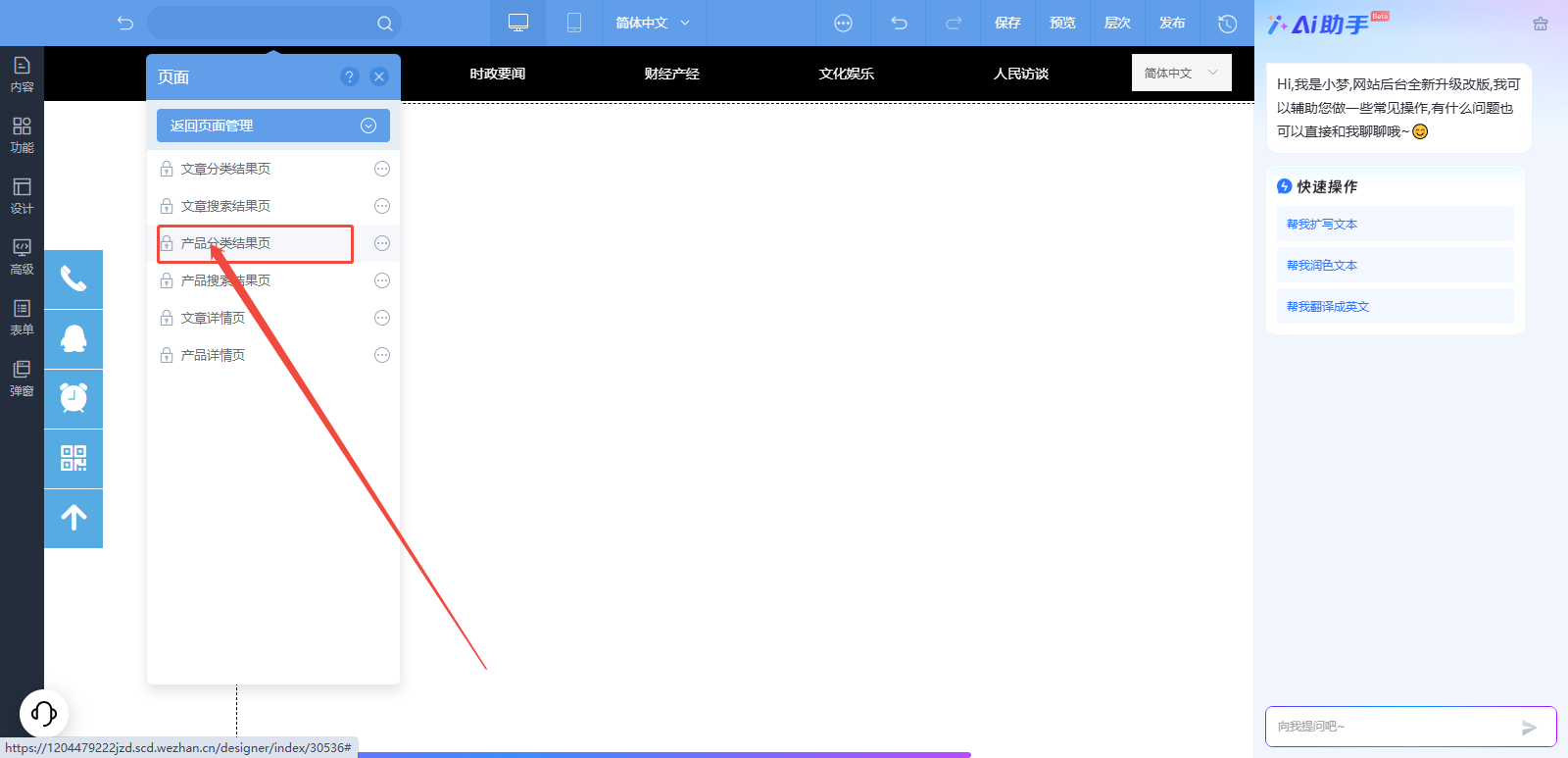The width and height of the screenshot is (1568, 758).
Task: Open the 时政要闻 navigation item
Action: 498,74
